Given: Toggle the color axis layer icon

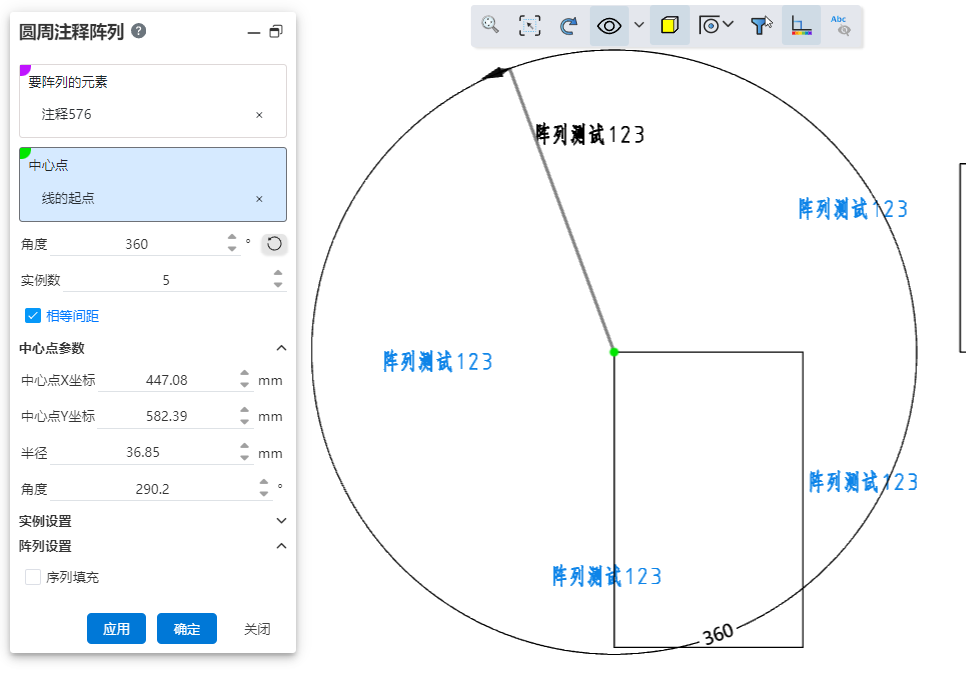Looking at the screenshot, I should (x=801, y=25).
